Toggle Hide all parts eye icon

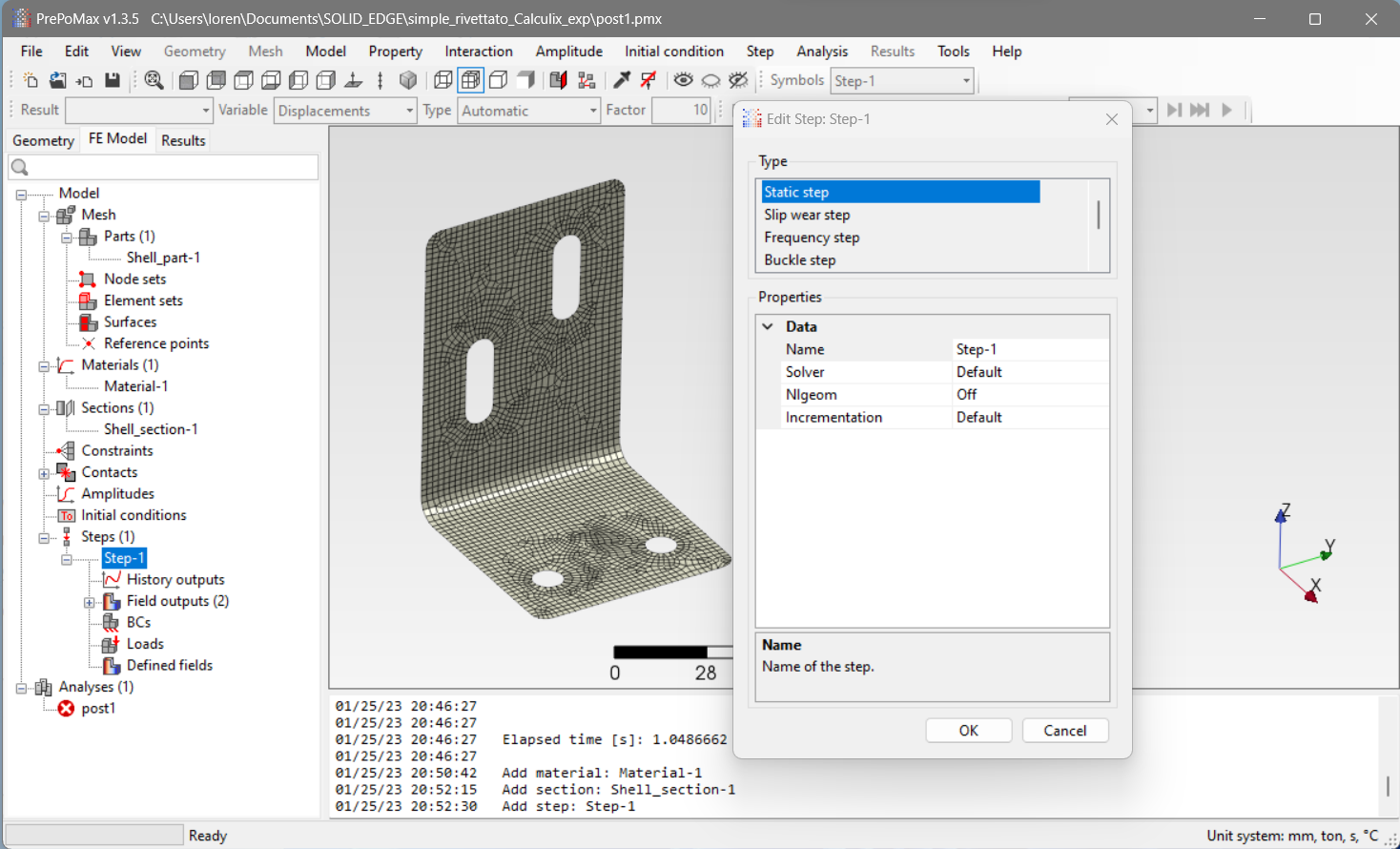pos(710,81)
